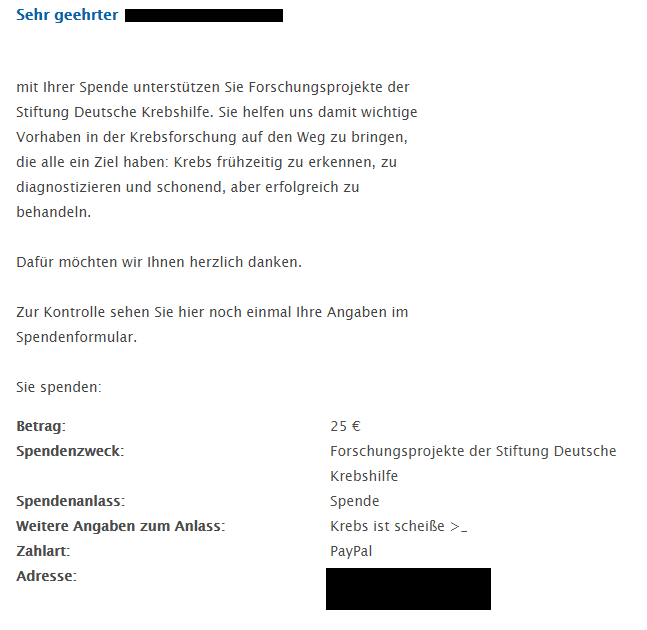This screenshot has width=647, height=630.
Task: Click the redacted name next to the greeting
Action: click(x=204, y=16)
